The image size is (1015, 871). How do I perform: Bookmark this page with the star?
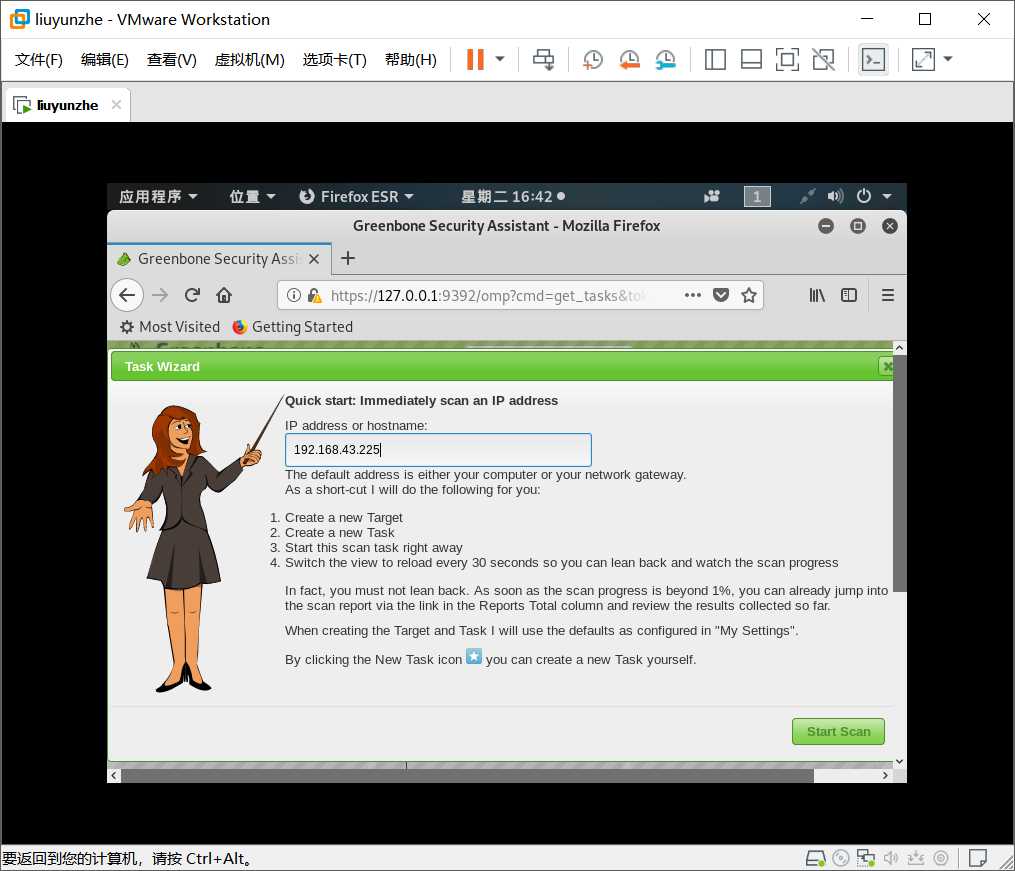[x=749, y=296]
